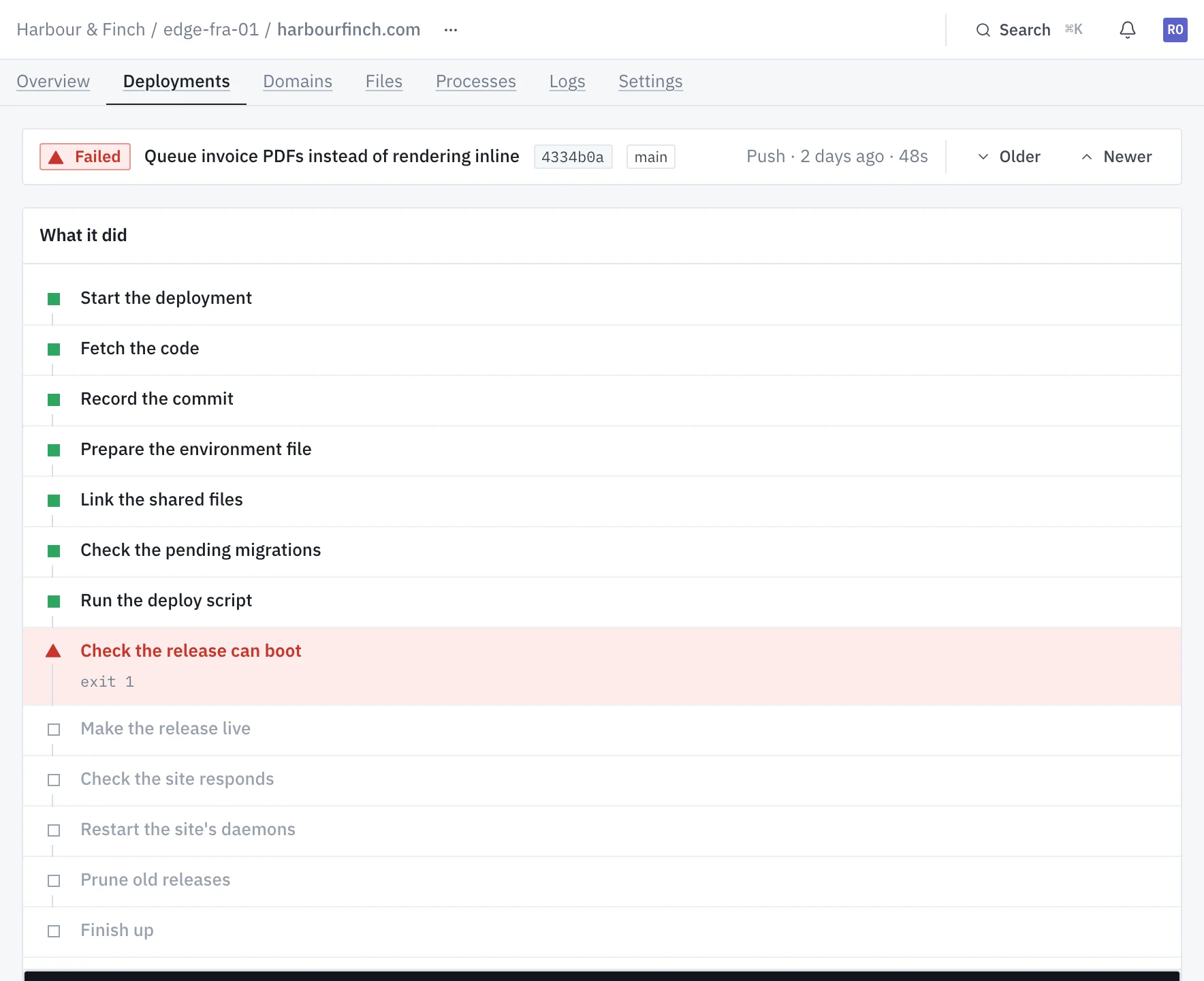Click green status square for Start the deployment

click(54, 299)
